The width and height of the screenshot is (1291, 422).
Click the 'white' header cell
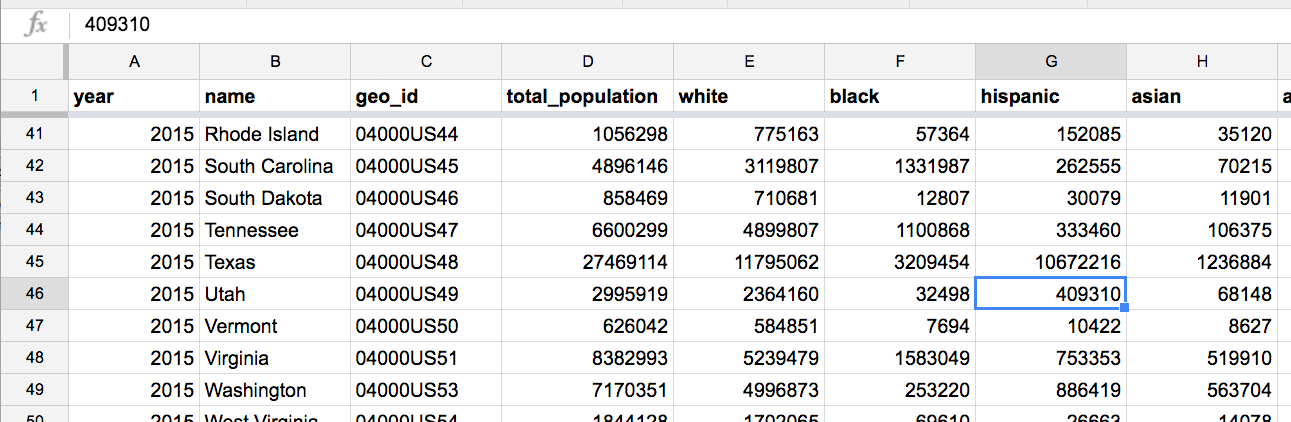(x=749, y=97)
